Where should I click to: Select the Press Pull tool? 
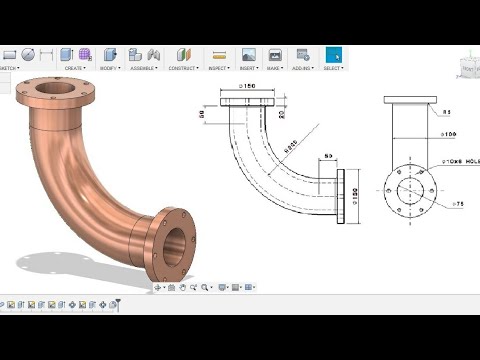(x=110, y=55)
